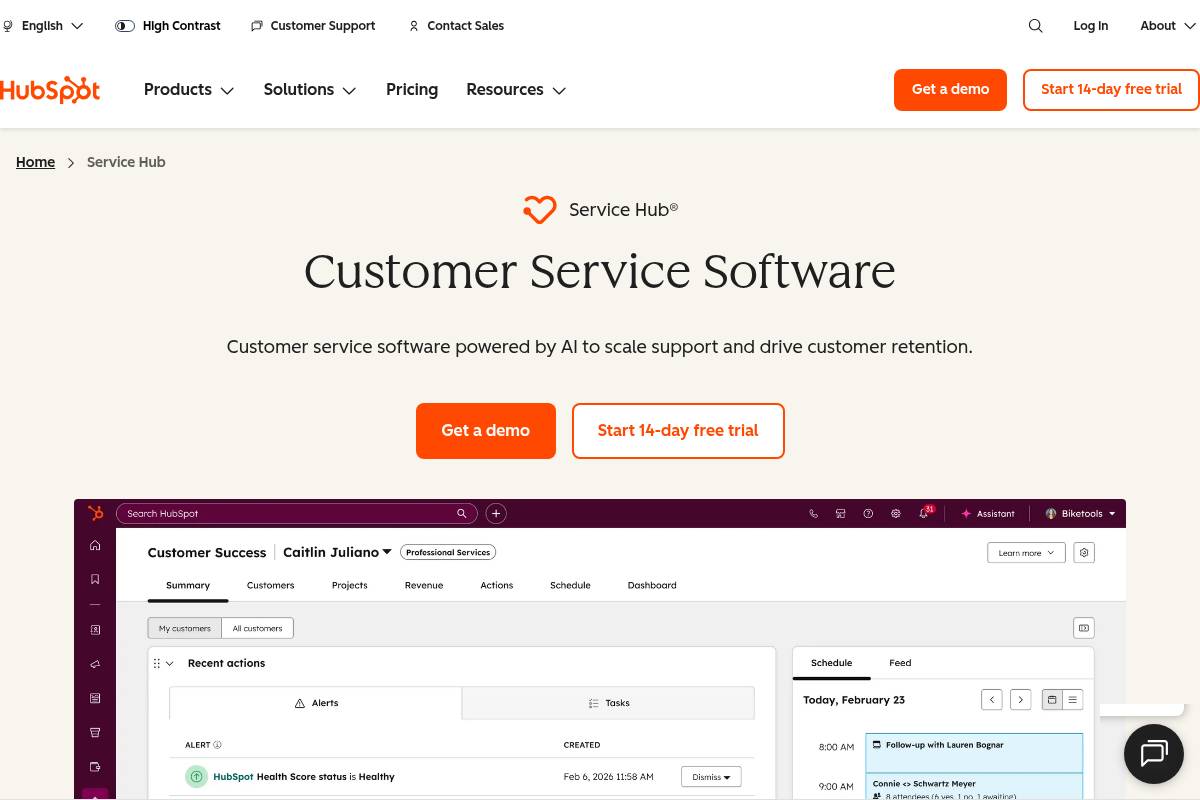Click the info icon next to ALERT
This screenshot has height=800, width=1200.
click(218, 745)
